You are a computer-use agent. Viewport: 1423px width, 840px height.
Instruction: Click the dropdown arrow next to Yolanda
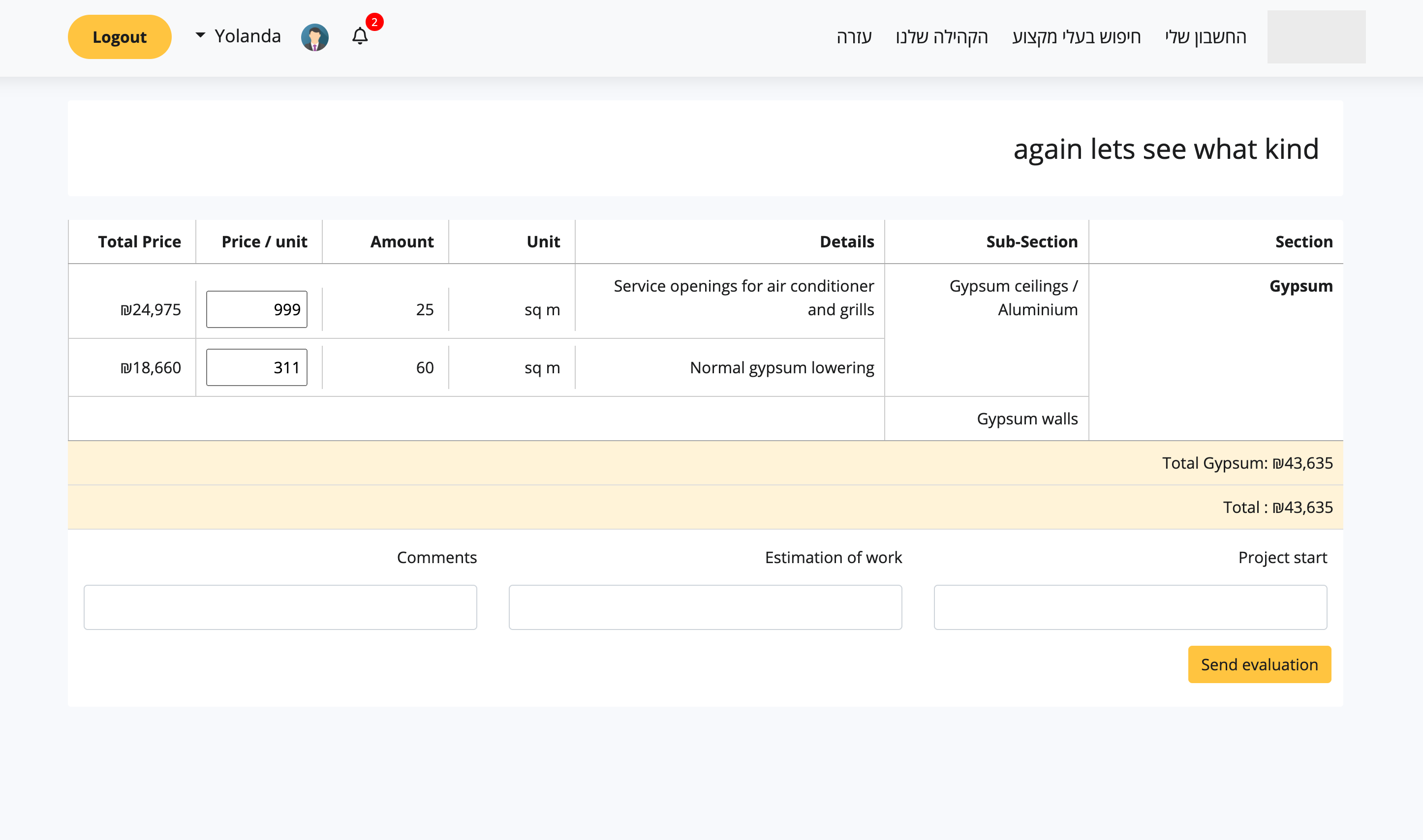point(199,36)
